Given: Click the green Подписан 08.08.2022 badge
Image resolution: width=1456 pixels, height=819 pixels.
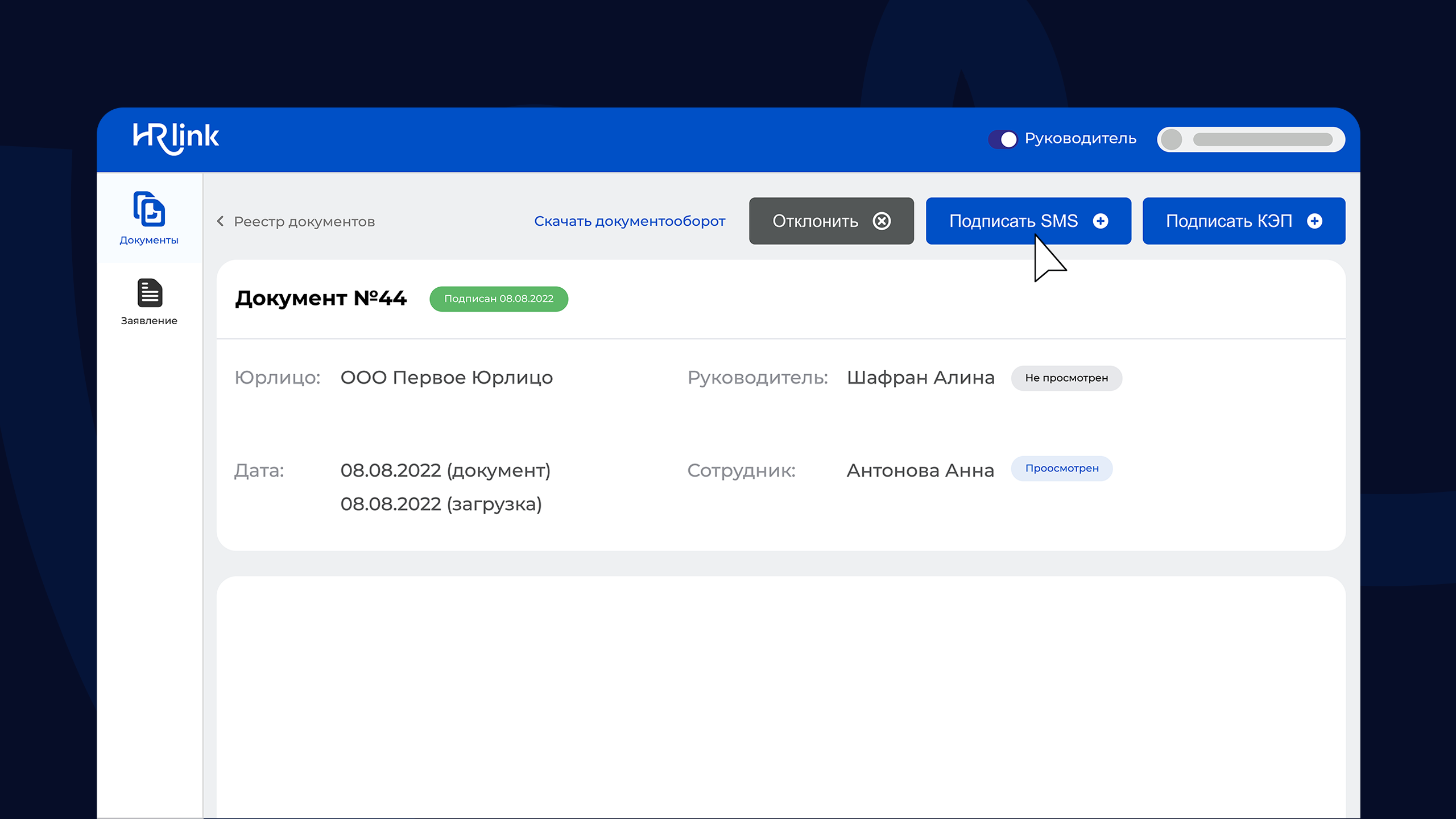Looking at the screenshot, I should (x=498, y=299).
